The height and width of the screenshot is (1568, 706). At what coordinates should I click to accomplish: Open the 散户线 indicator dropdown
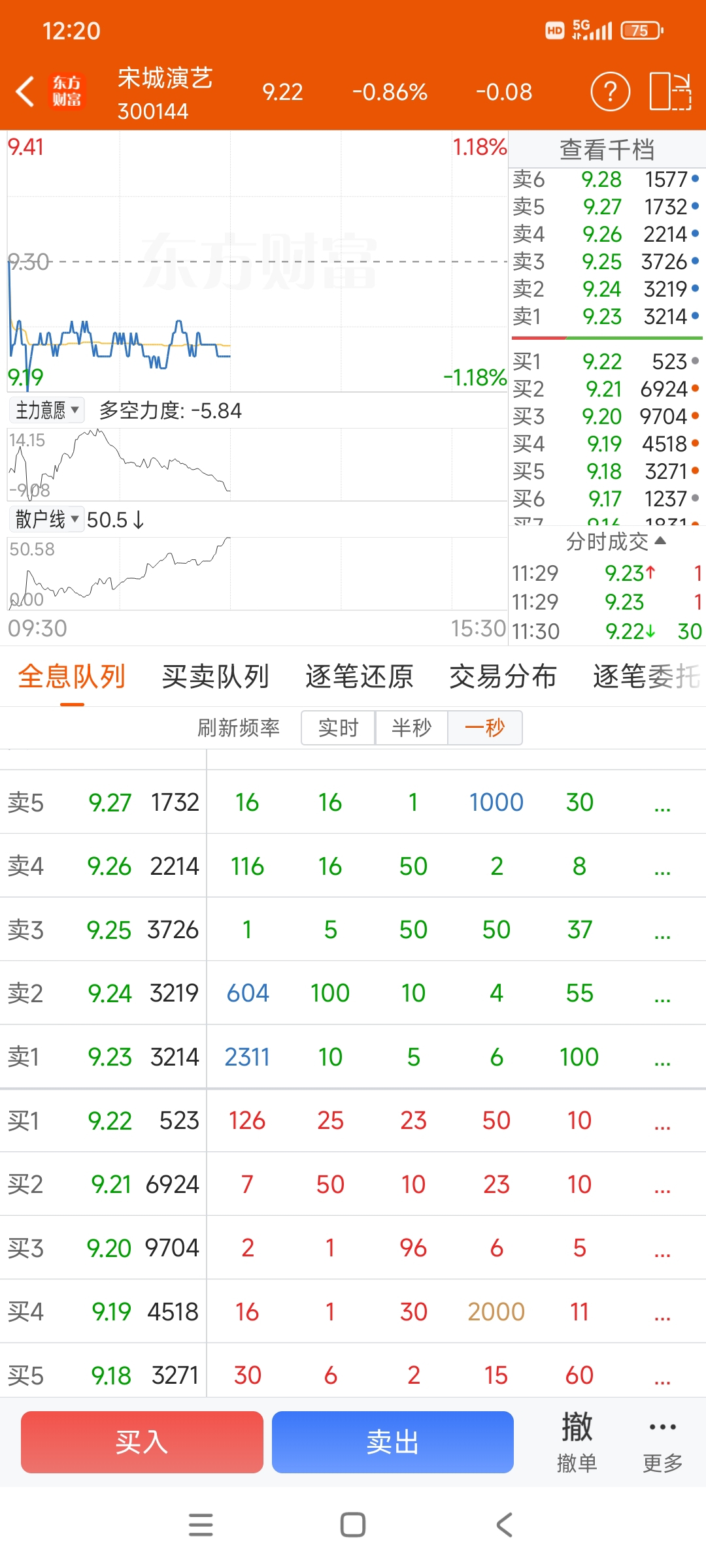(x=46, y=519)
